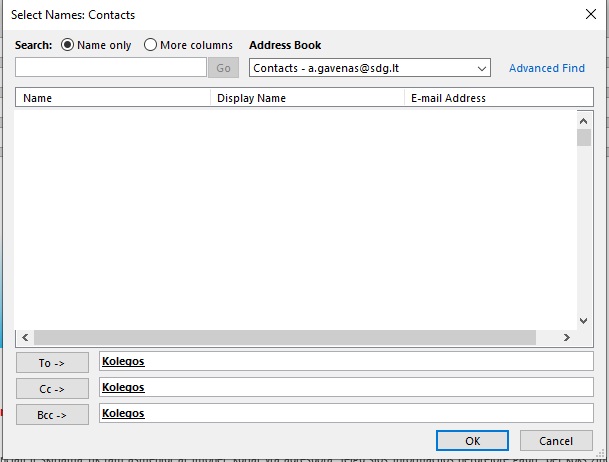The width and height of the screenshot is (609, 462).
Task: Sort by the Display Name column header
Action: [x=306, y=98]
